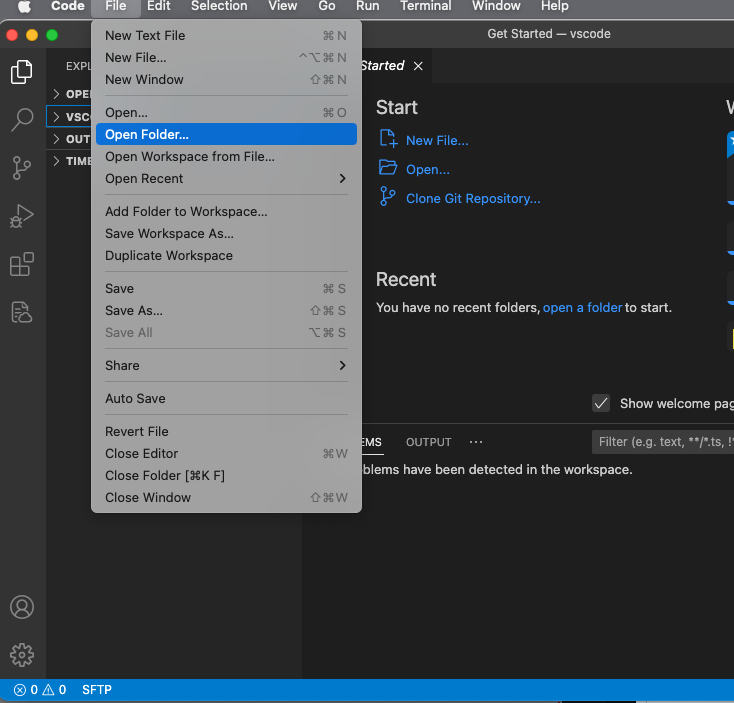The height and width of the screenshot is (703, 734).
Task: Click the 'open a folder' link
Action: pos(582,308)
